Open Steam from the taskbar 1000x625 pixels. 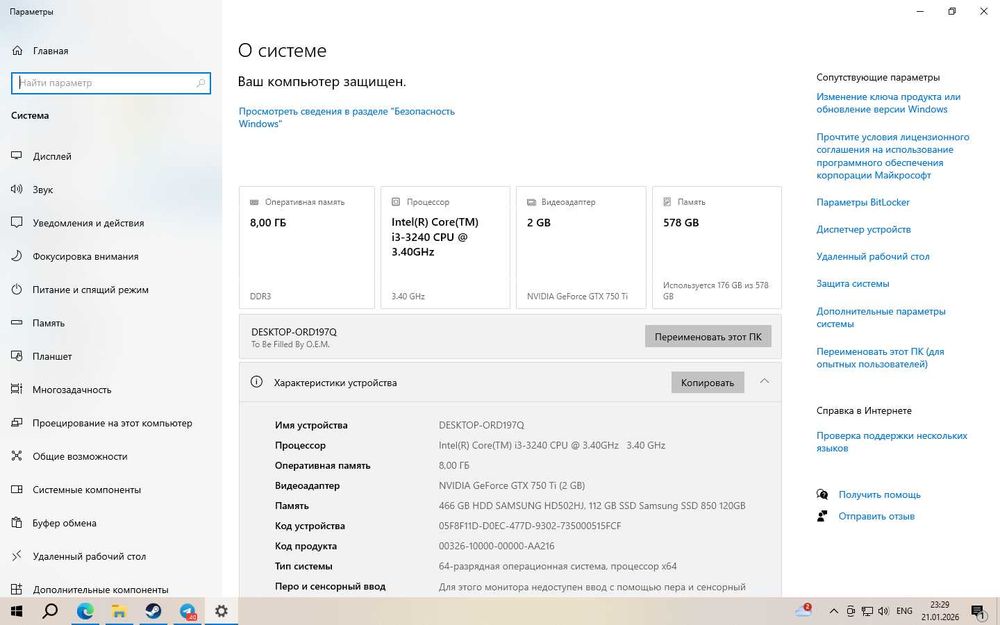coord(153,611)
